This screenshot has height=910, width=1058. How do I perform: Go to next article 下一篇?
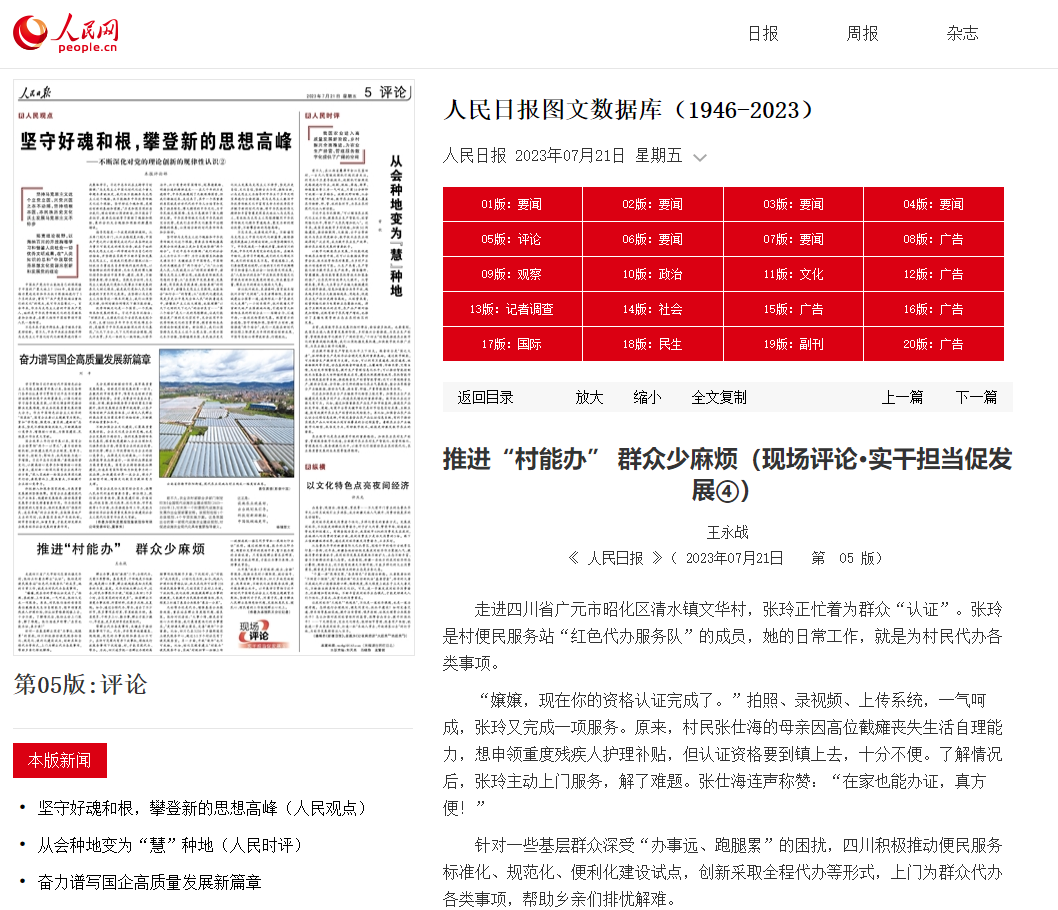click(976, 397)
